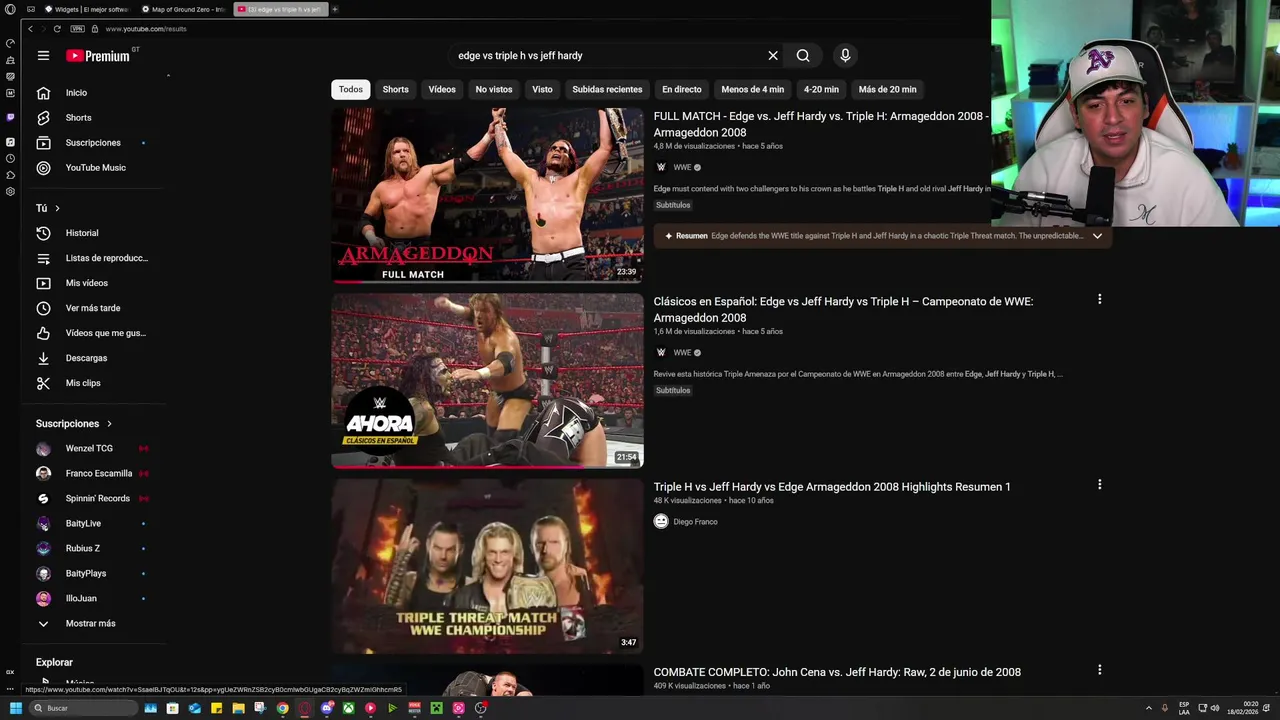Open the Windows Start menu

[15, 708]
